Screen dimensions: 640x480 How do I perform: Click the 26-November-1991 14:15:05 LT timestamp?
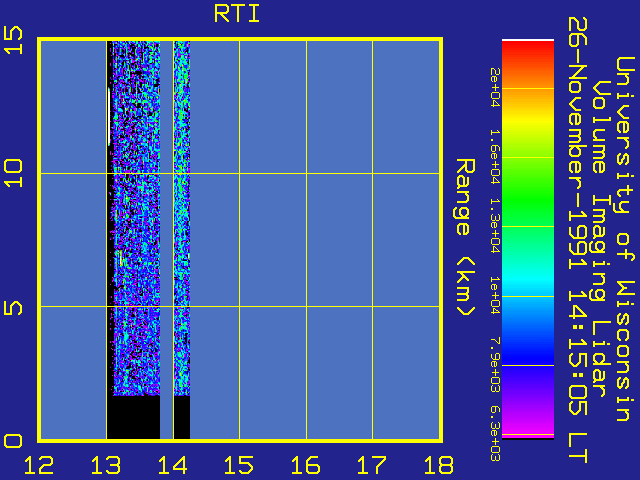(x=578, y=240)
